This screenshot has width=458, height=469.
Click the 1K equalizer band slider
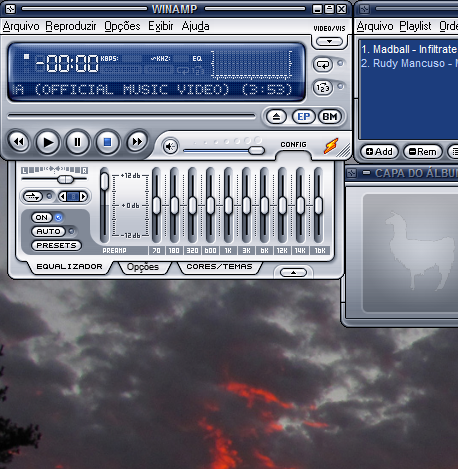[x=228, y=205]
